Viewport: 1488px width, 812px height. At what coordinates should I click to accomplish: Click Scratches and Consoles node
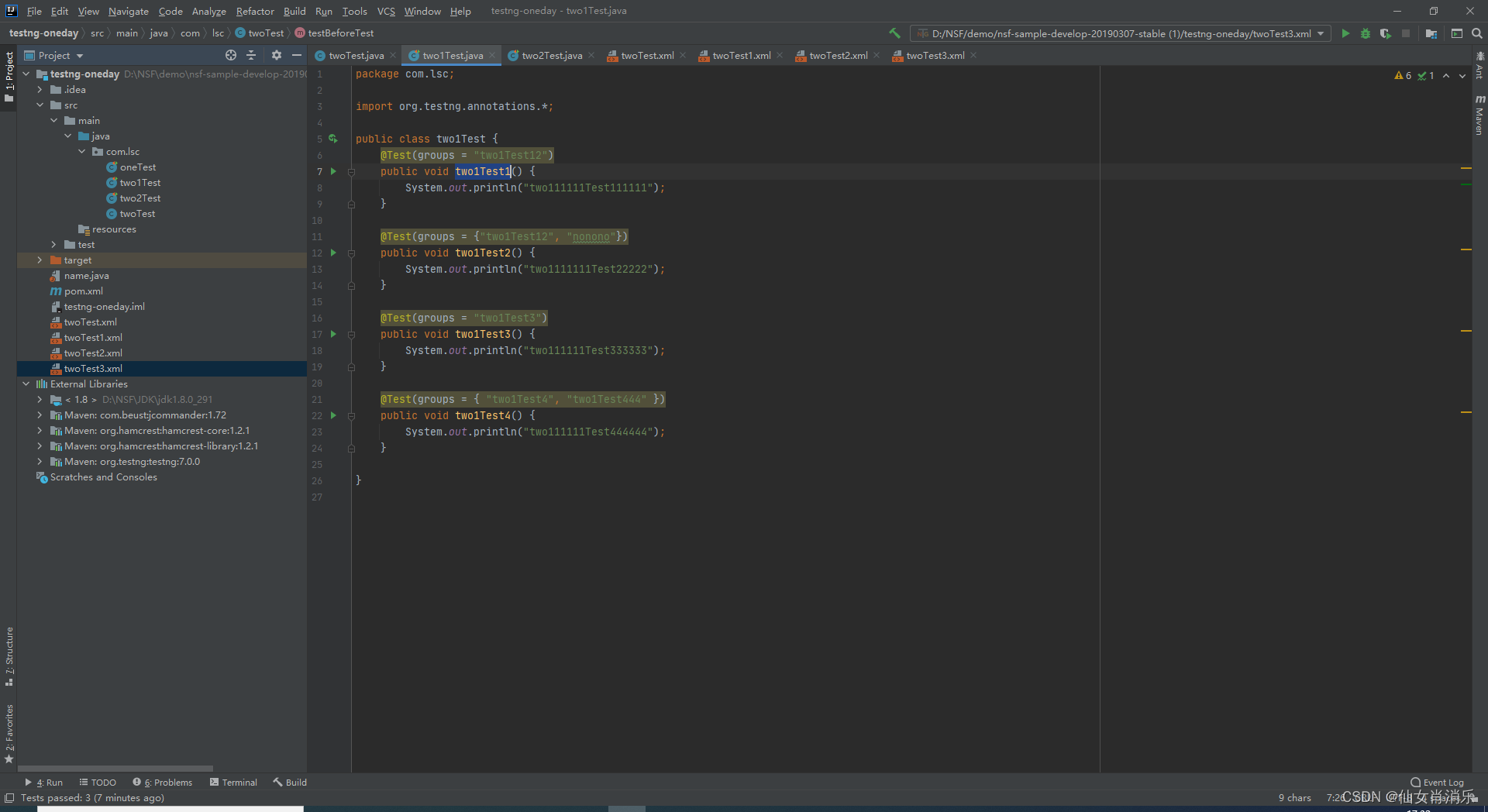(x=103, y=477)
